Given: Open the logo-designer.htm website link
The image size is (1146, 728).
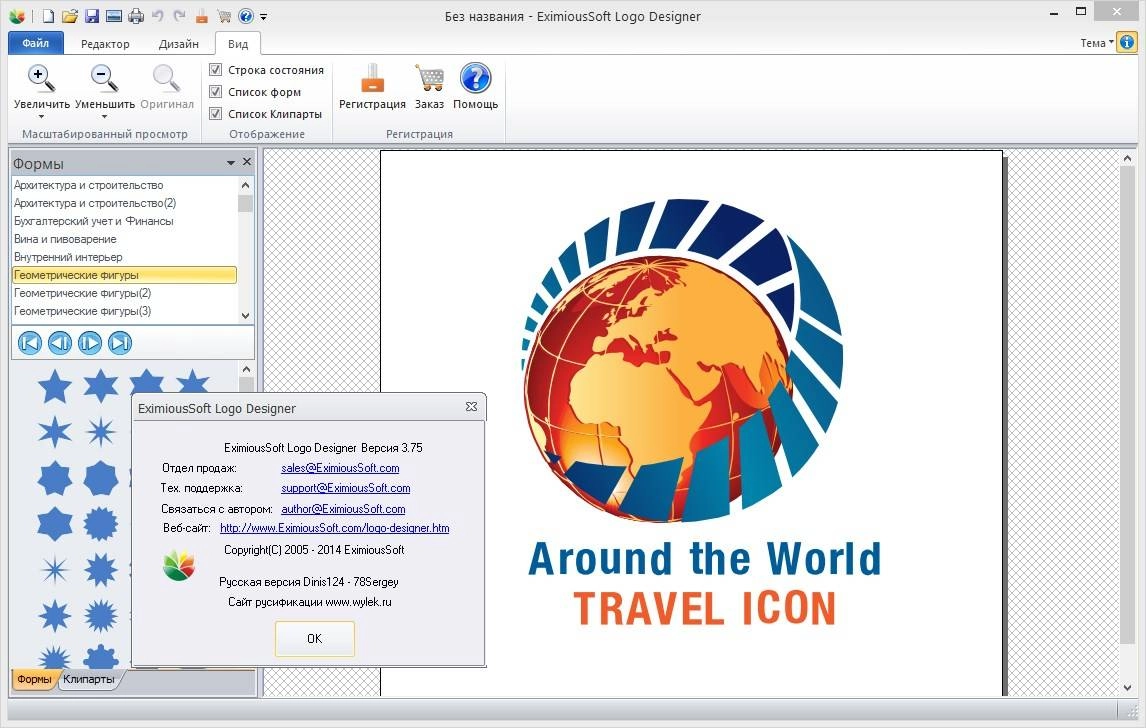Looking at the screenshot, I should pyautogui.click(x=335, y=528).
